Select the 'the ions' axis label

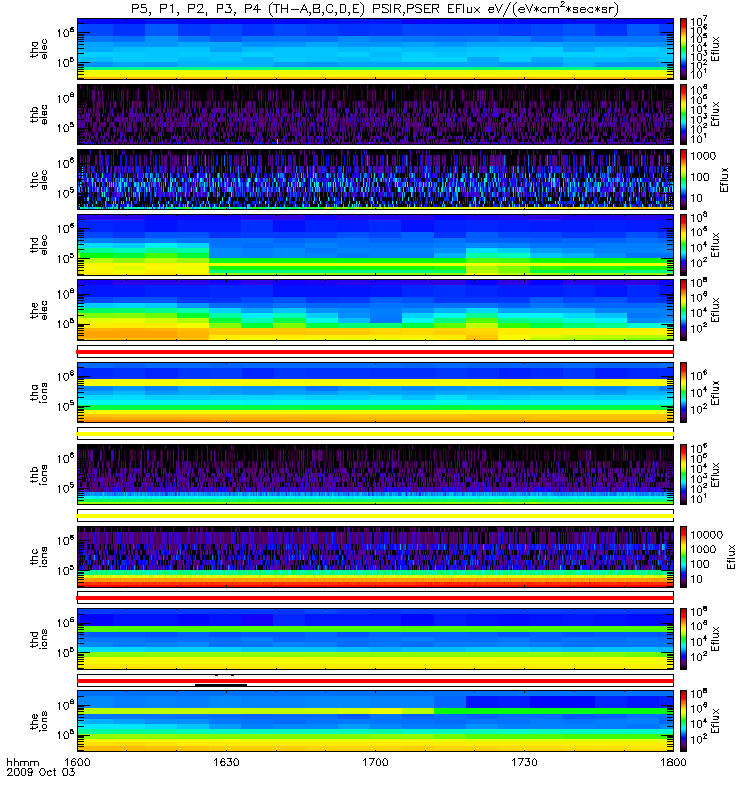(x=39, y=721)
